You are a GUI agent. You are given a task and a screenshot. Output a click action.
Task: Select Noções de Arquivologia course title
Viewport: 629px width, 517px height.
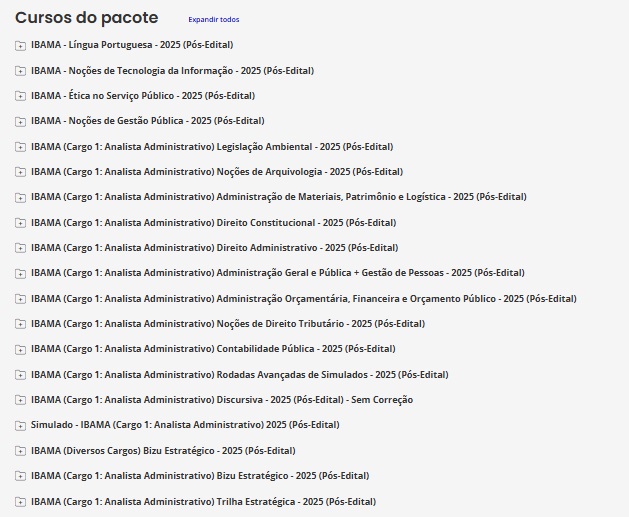[217, 172]
